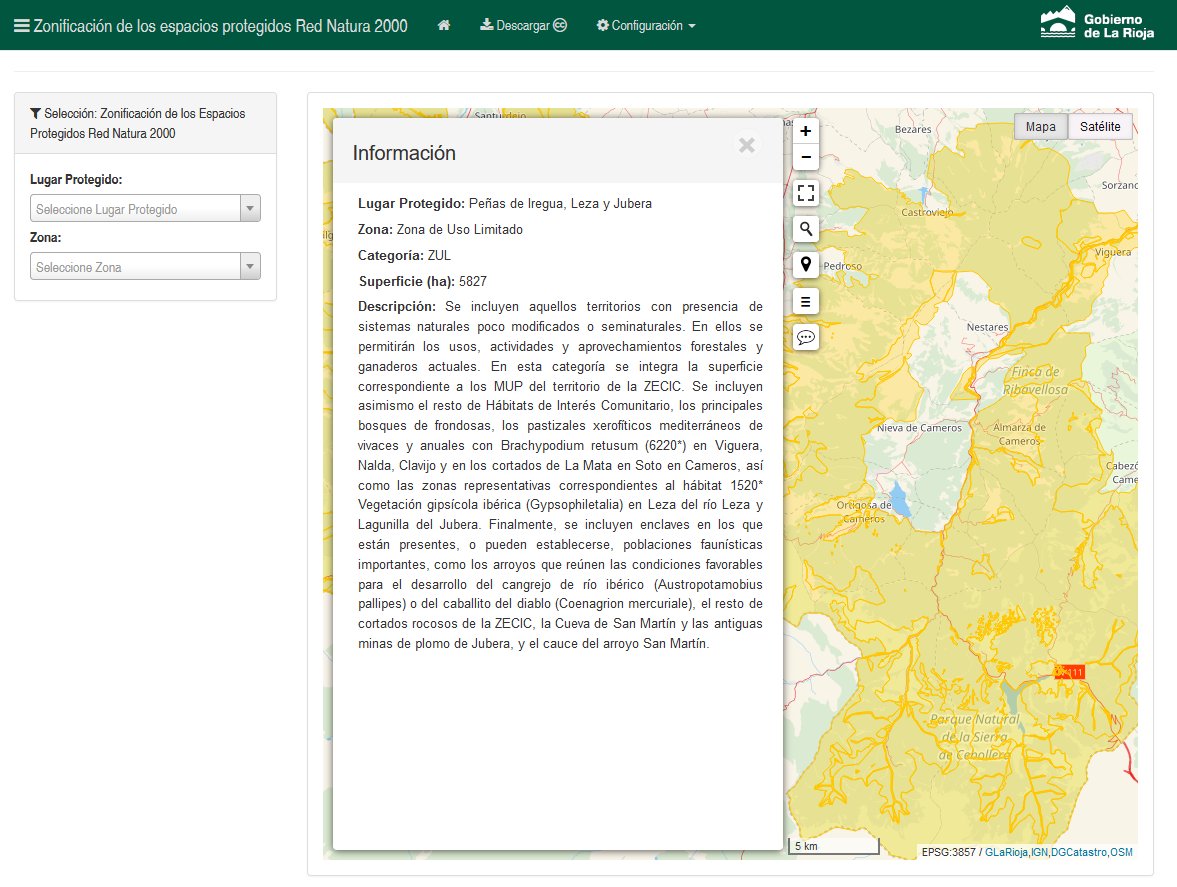
Task: Zoom in the map with plus button
Action: click(805, 131)
